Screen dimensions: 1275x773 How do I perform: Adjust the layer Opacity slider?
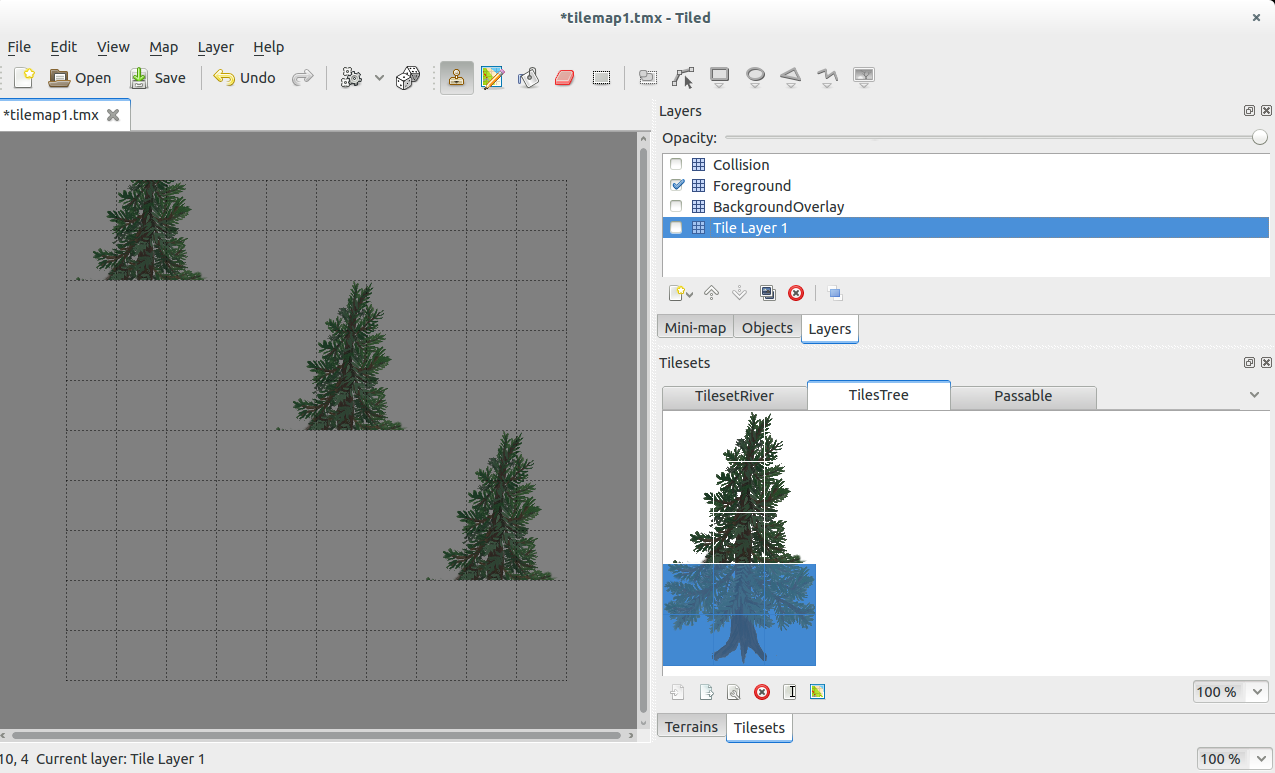[996, 138]
